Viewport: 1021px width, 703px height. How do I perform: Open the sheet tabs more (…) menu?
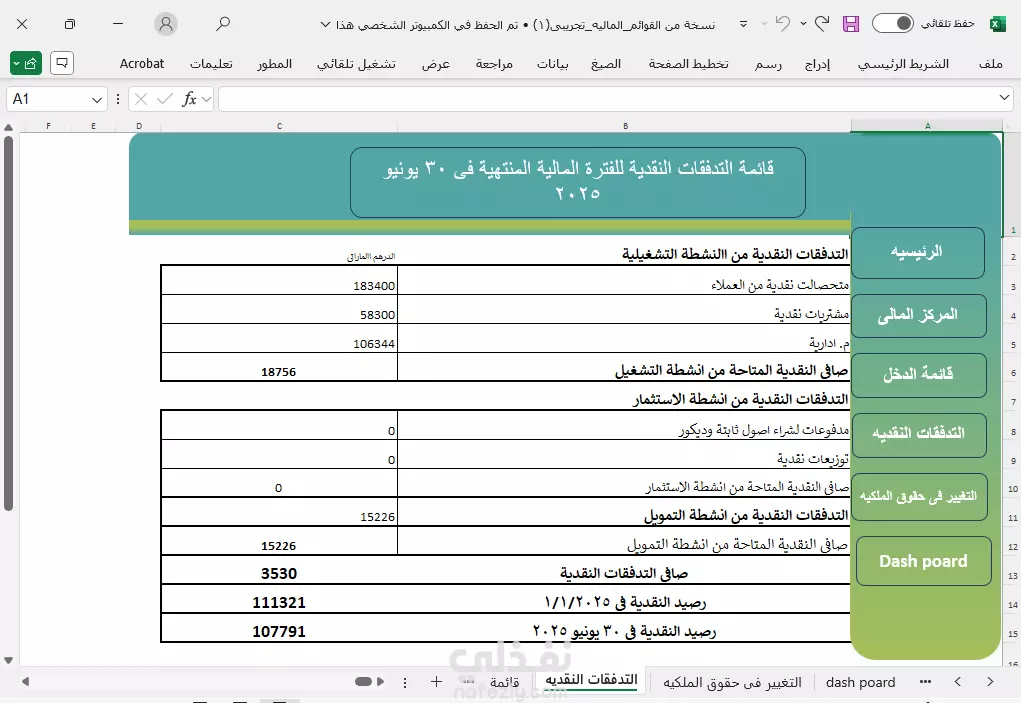pos(925,682)
